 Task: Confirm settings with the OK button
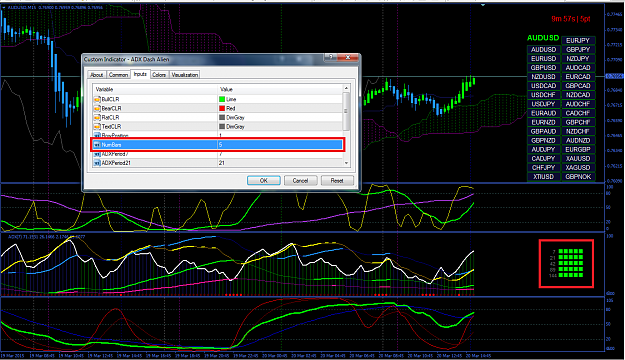(x=263, y=181)
